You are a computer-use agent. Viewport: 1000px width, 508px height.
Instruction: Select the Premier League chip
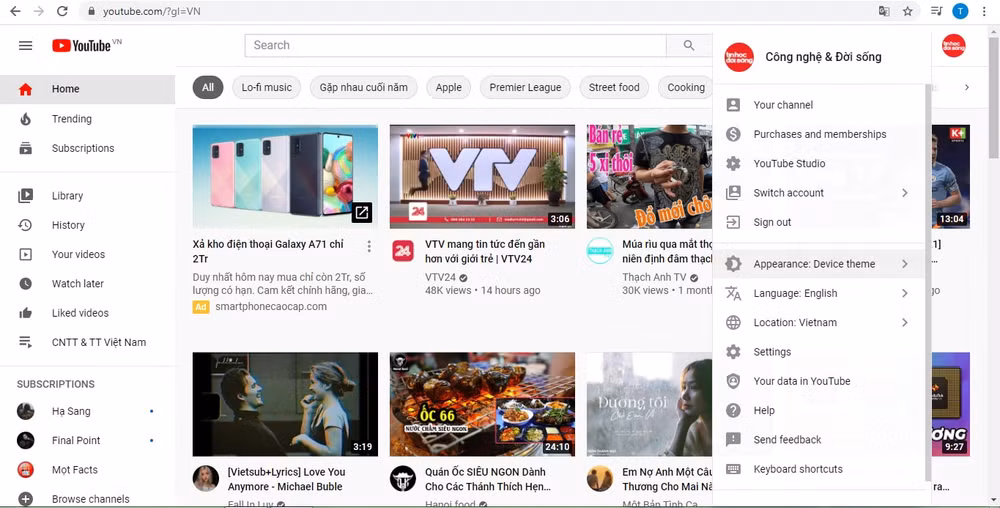pos(526,87)
